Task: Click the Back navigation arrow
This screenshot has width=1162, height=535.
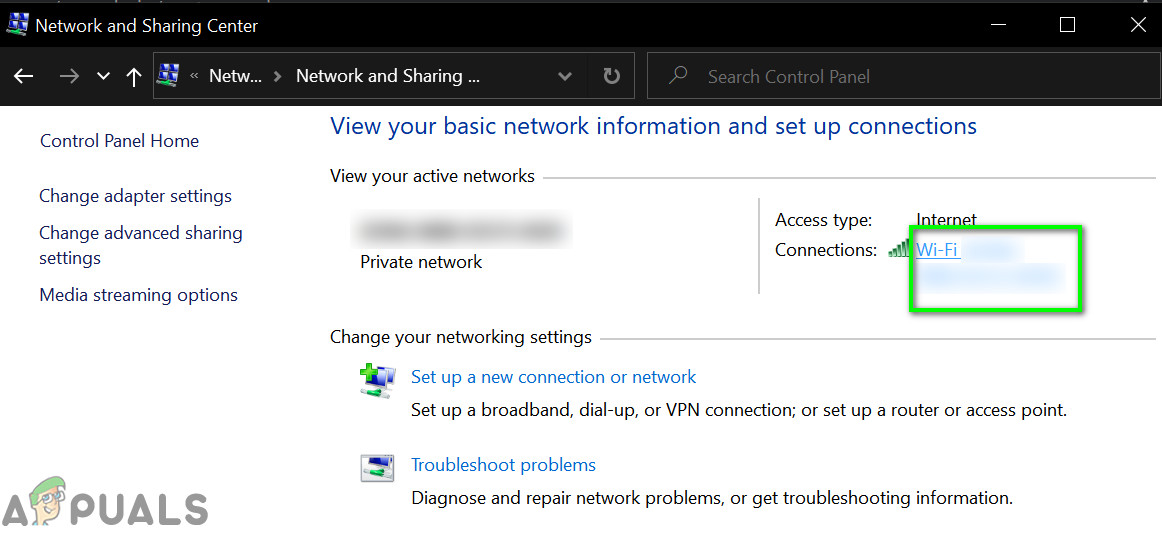Action: [23, 77]
